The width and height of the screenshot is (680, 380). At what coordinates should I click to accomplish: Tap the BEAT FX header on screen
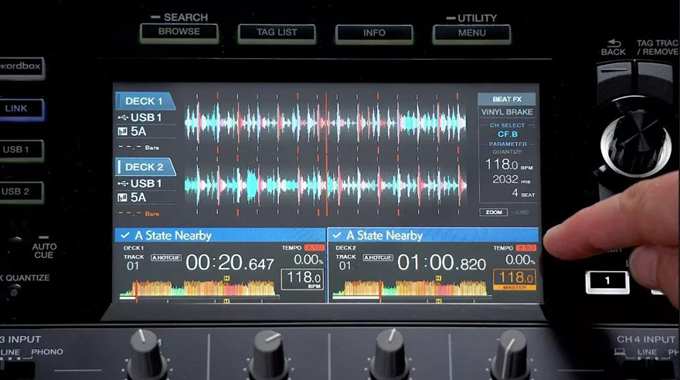click(507, 99)
